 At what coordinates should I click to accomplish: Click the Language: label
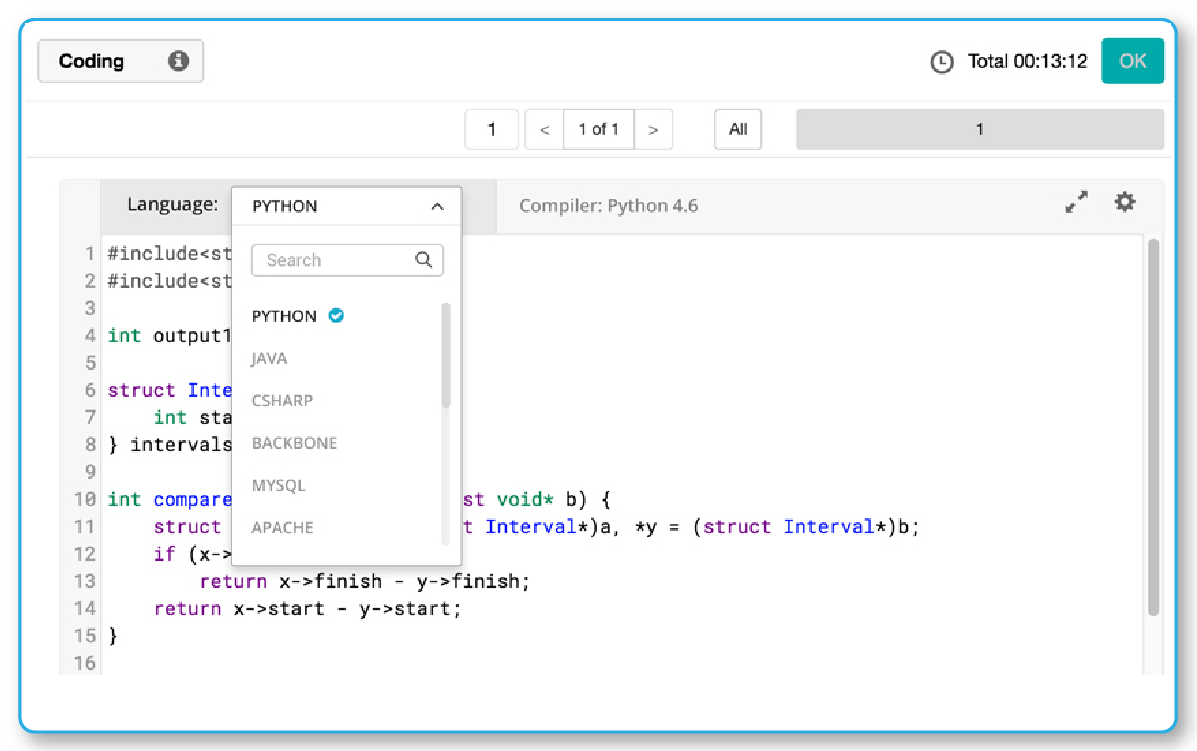pos(173,205)
